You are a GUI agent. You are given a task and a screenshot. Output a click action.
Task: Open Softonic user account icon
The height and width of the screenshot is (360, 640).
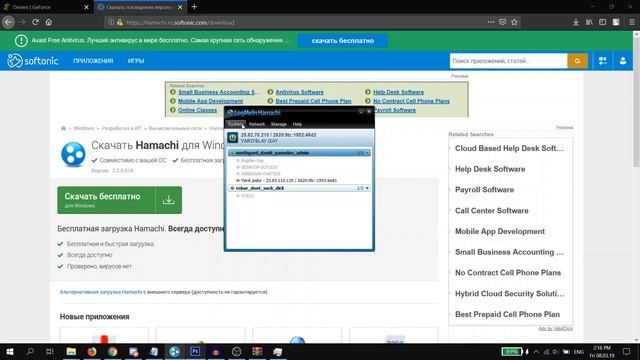623,61
